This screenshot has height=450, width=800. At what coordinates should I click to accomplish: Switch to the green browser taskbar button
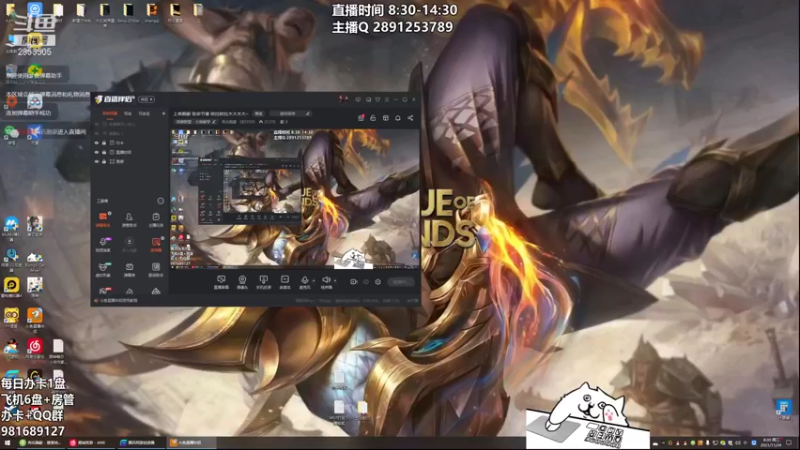click(x=41, y=443)
